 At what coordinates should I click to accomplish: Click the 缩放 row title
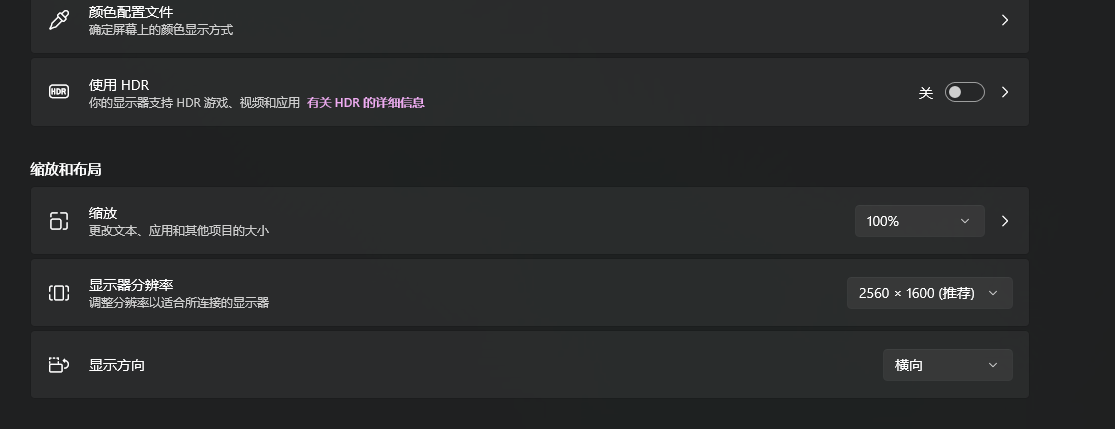[103, 213]
